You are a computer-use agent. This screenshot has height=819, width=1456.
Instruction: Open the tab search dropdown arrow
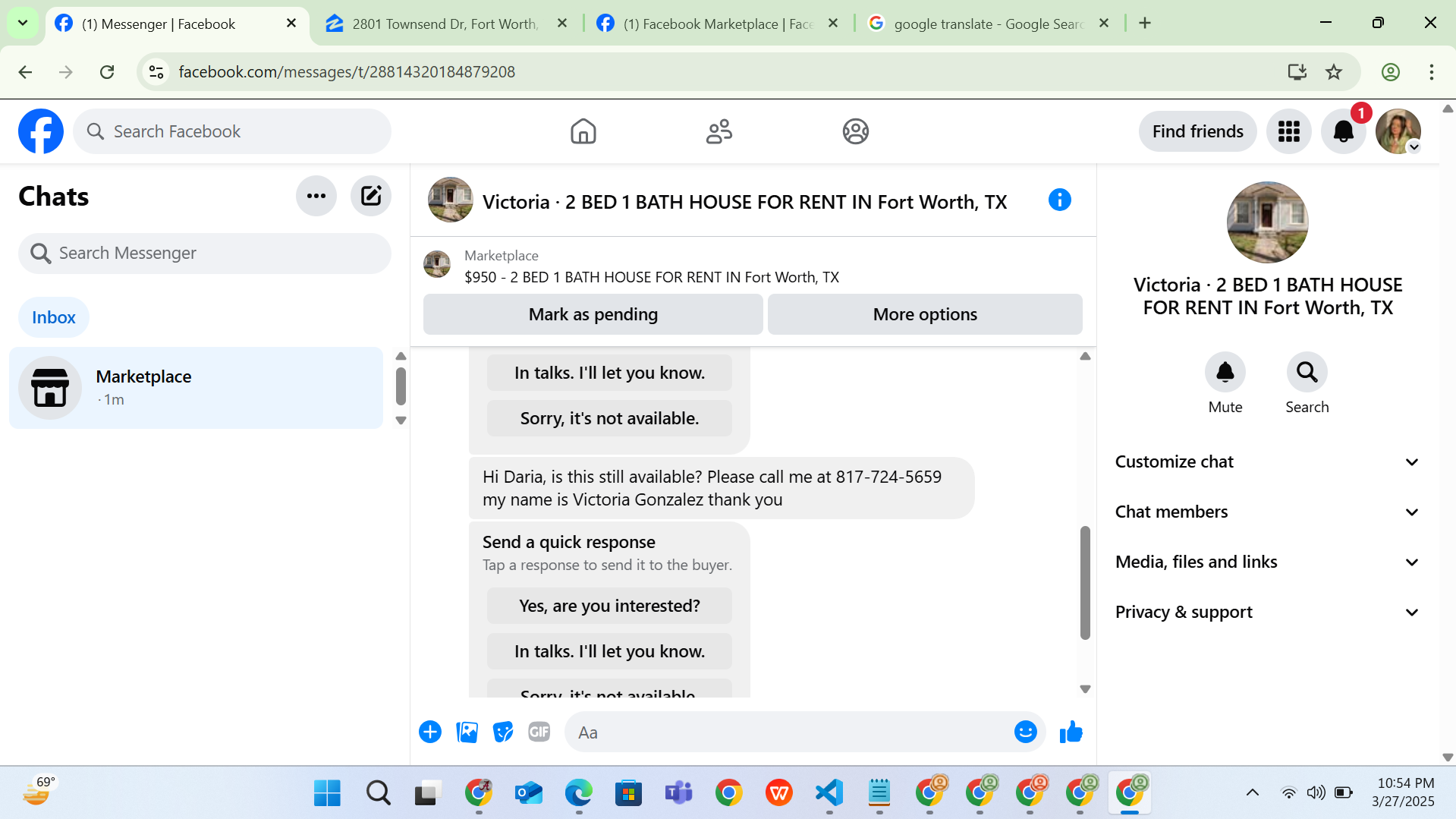23,24
